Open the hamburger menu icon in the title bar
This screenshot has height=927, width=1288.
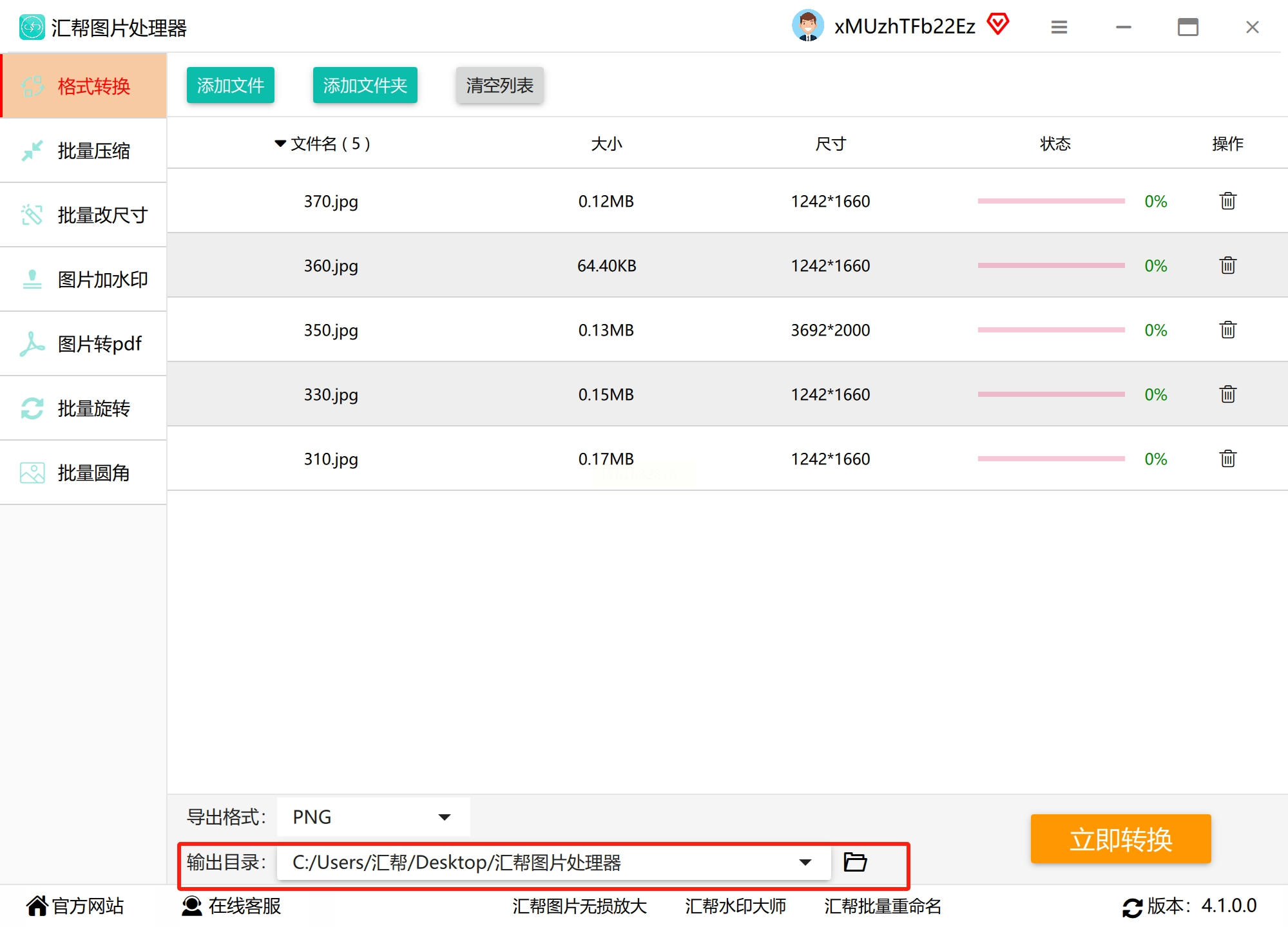[x=1059, y=27]
